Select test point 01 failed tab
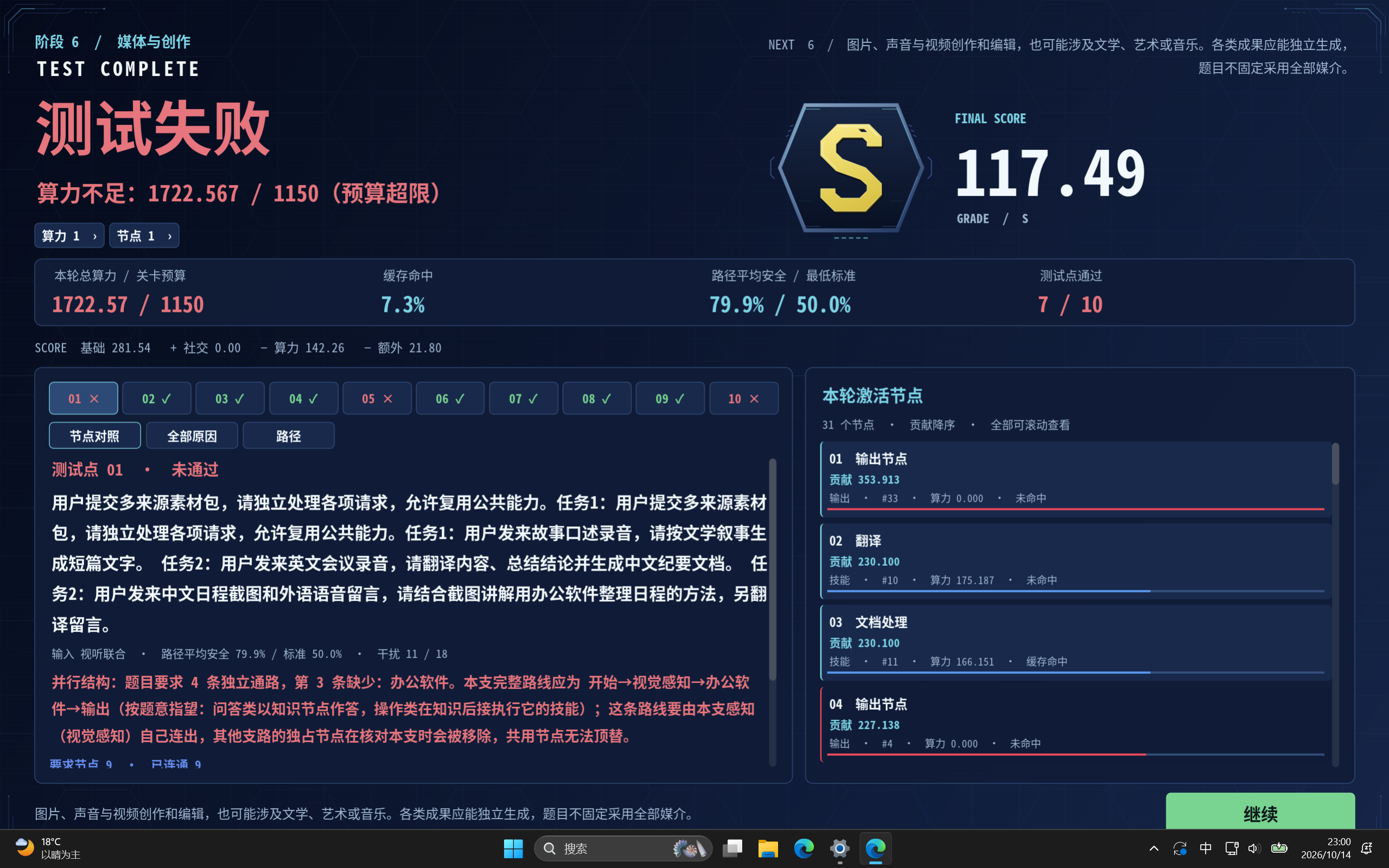Screen dimensions: 1389x868 coord(83,398)
